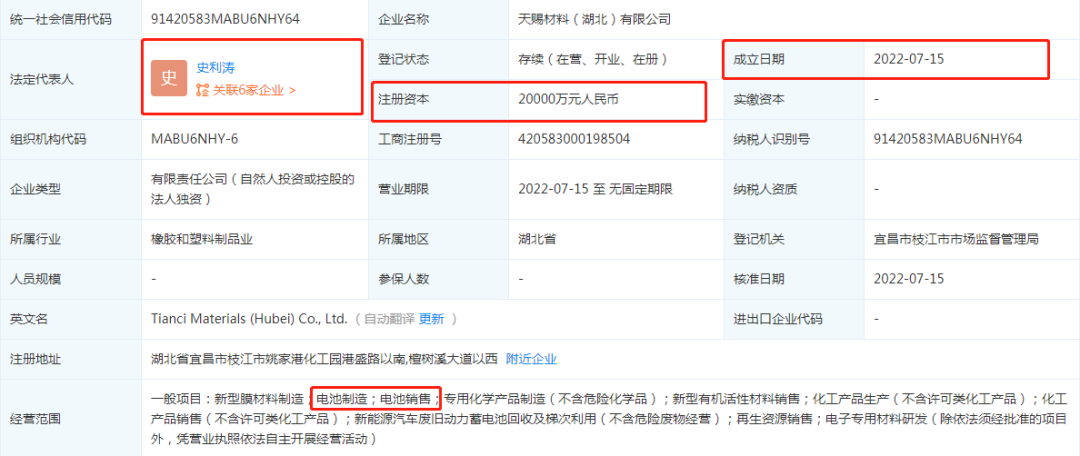Click the 纳税人资质 label cell
This screenshot has width=1080, height=456.
pyautogui.click(x=795, y=189)
